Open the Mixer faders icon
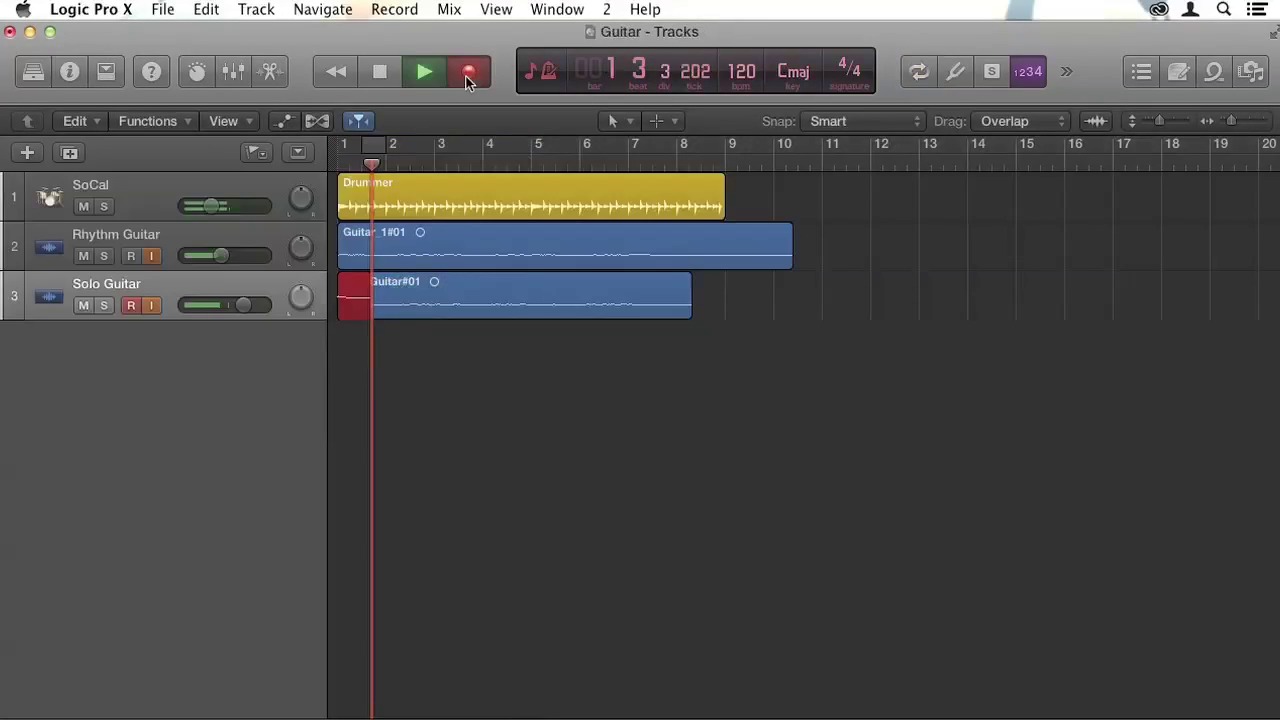The height and width of the screenshot is (720, 1280). [x=233, y=71]
